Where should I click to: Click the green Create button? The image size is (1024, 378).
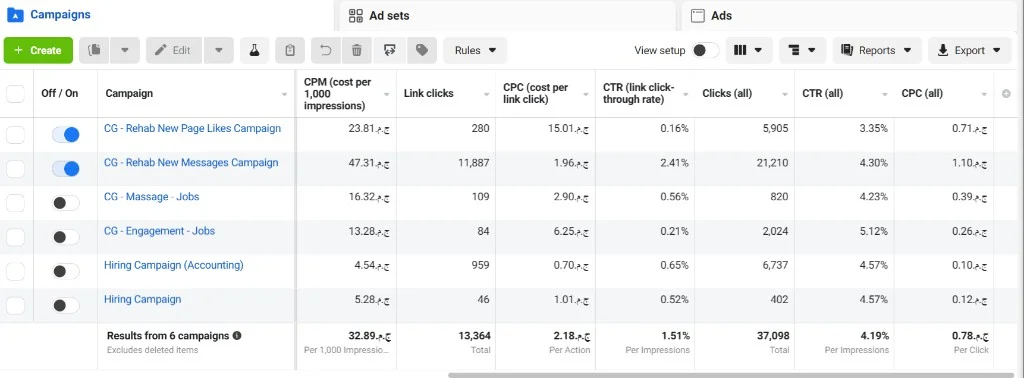[x=39, y=50]
